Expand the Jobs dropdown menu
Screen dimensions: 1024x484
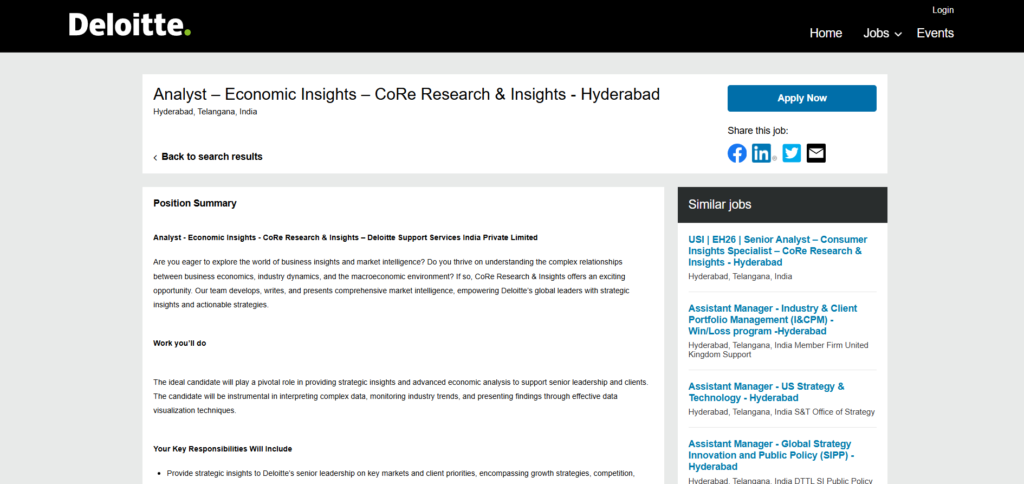click(882, 33)
